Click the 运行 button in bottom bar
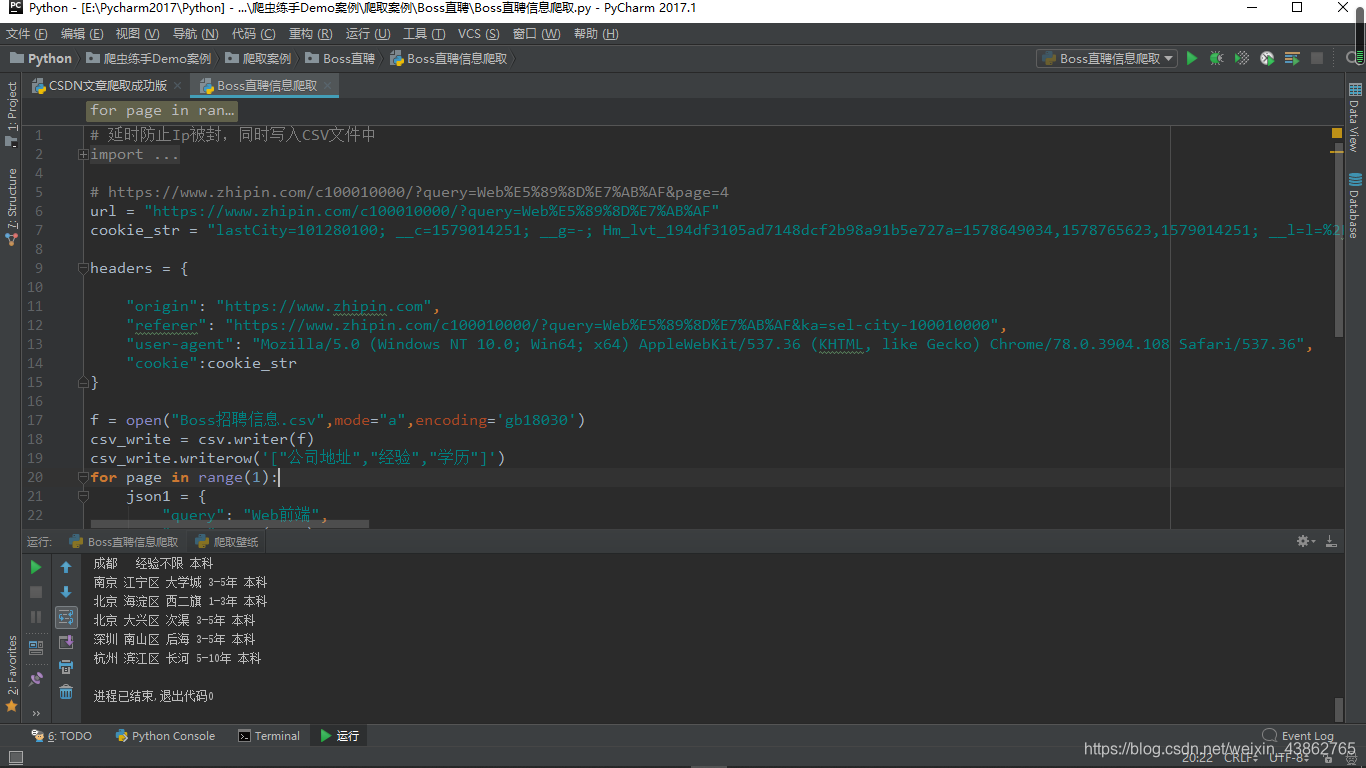The height and width of the screenshot is (768, 1366). pos(339,736)
